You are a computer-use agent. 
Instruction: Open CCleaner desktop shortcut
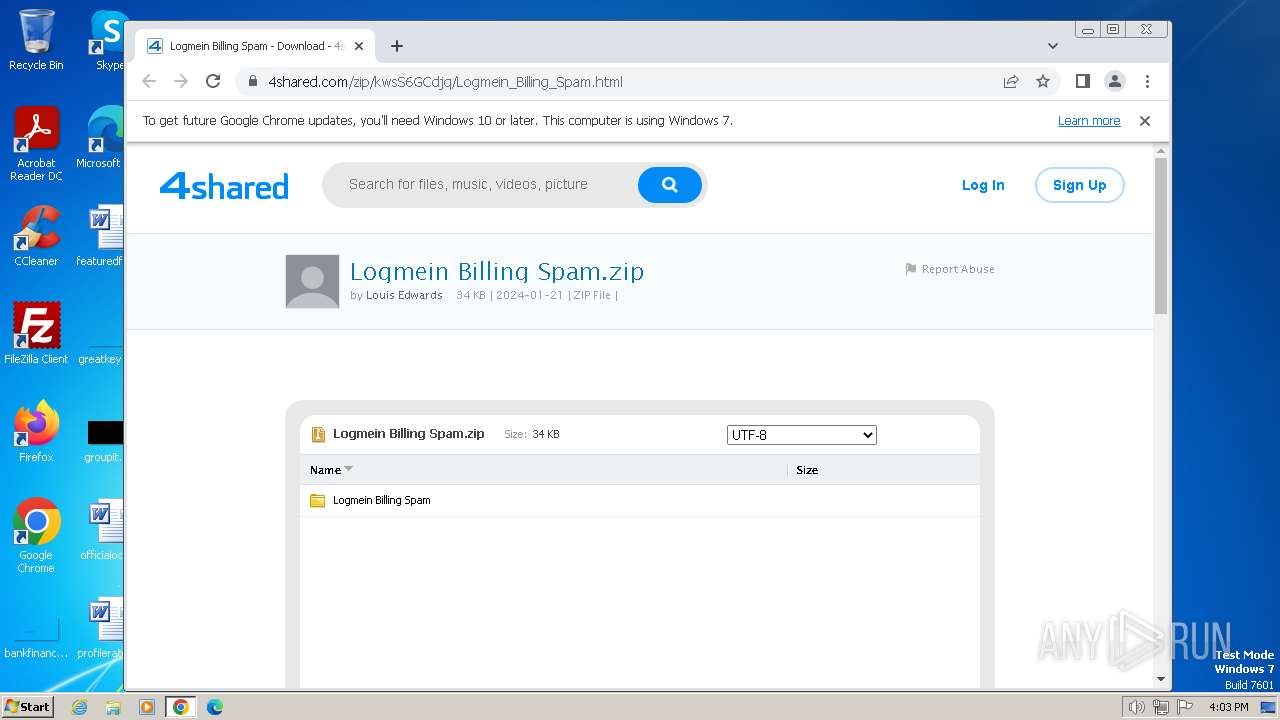click(x=36, y=237)
